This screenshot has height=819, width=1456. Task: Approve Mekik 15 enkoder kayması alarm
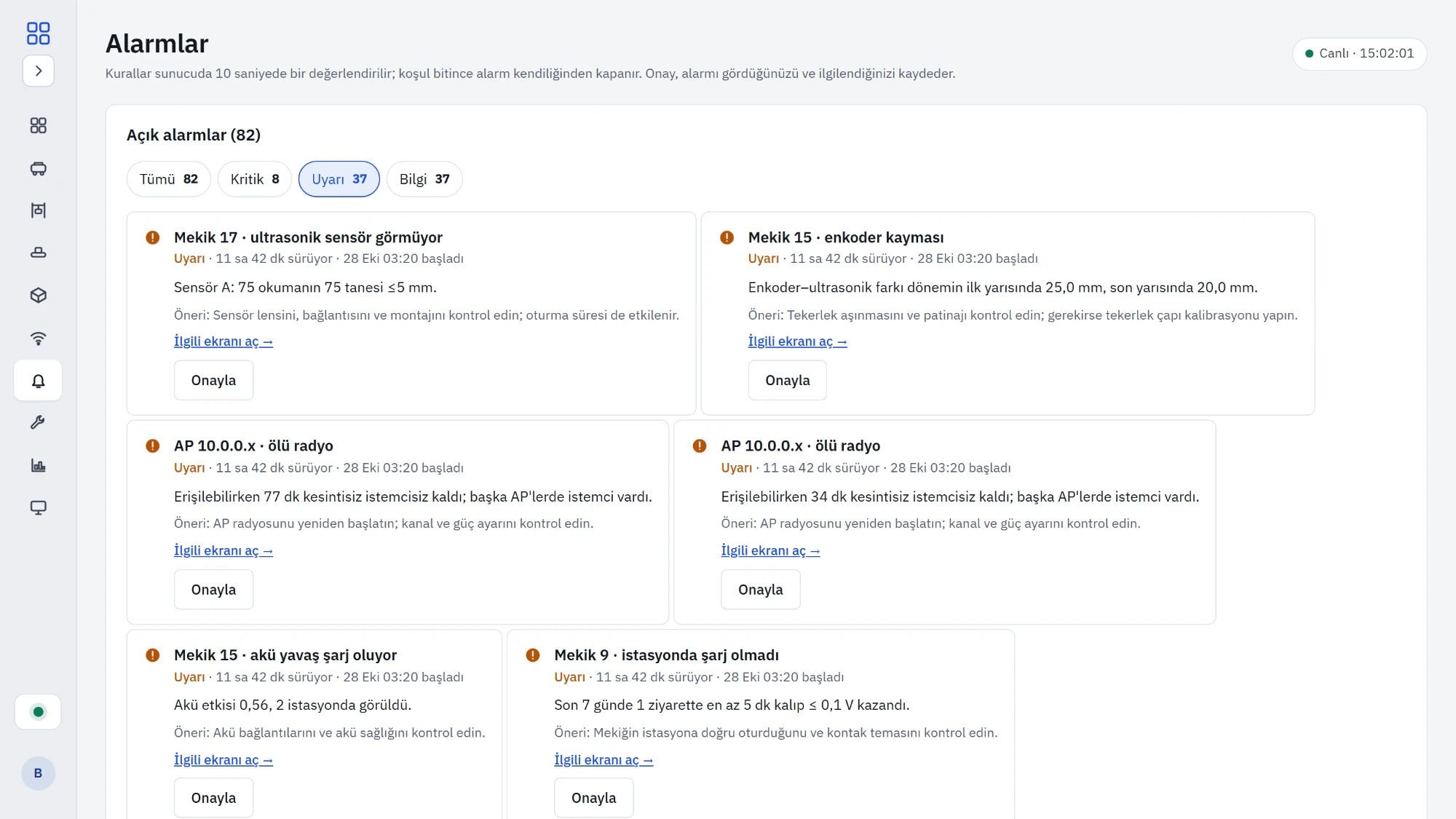pyautogui.click(x=788, y=380)
